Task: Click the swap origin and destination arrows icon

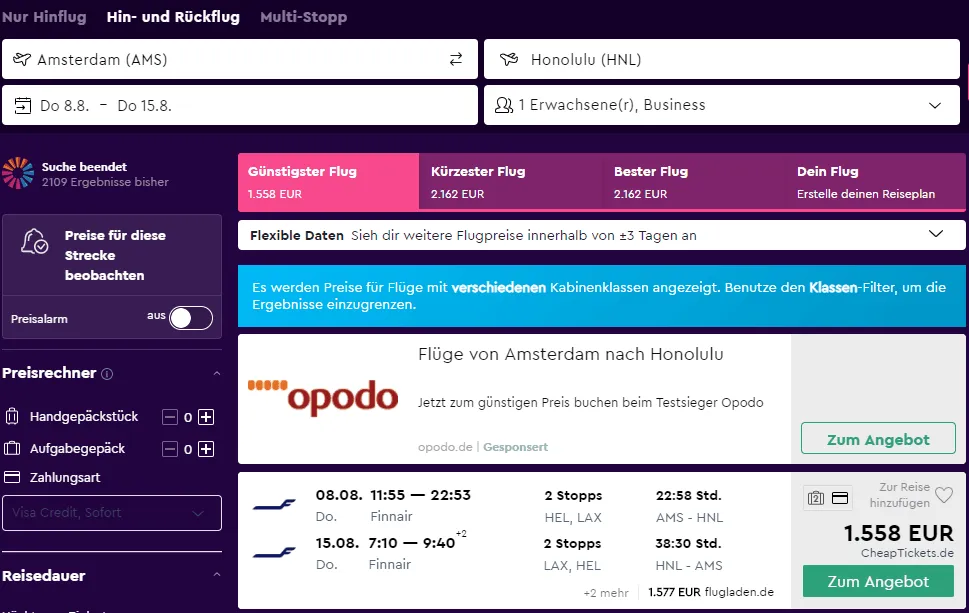Action: pos(456,60)
